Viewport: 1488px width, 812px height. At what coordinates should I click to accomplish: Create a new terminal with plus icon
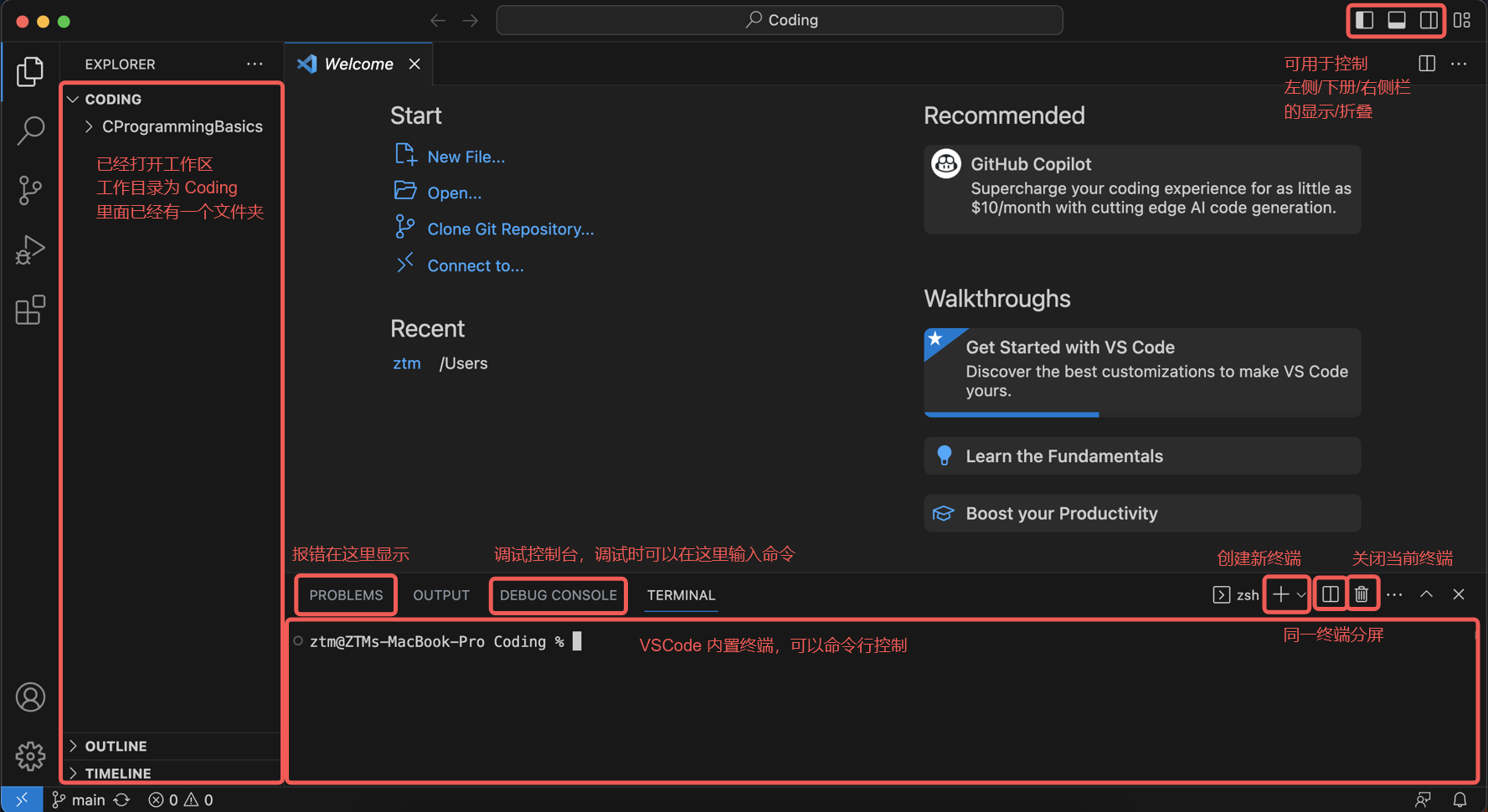pyautogui.click(x=1280, y=594)
